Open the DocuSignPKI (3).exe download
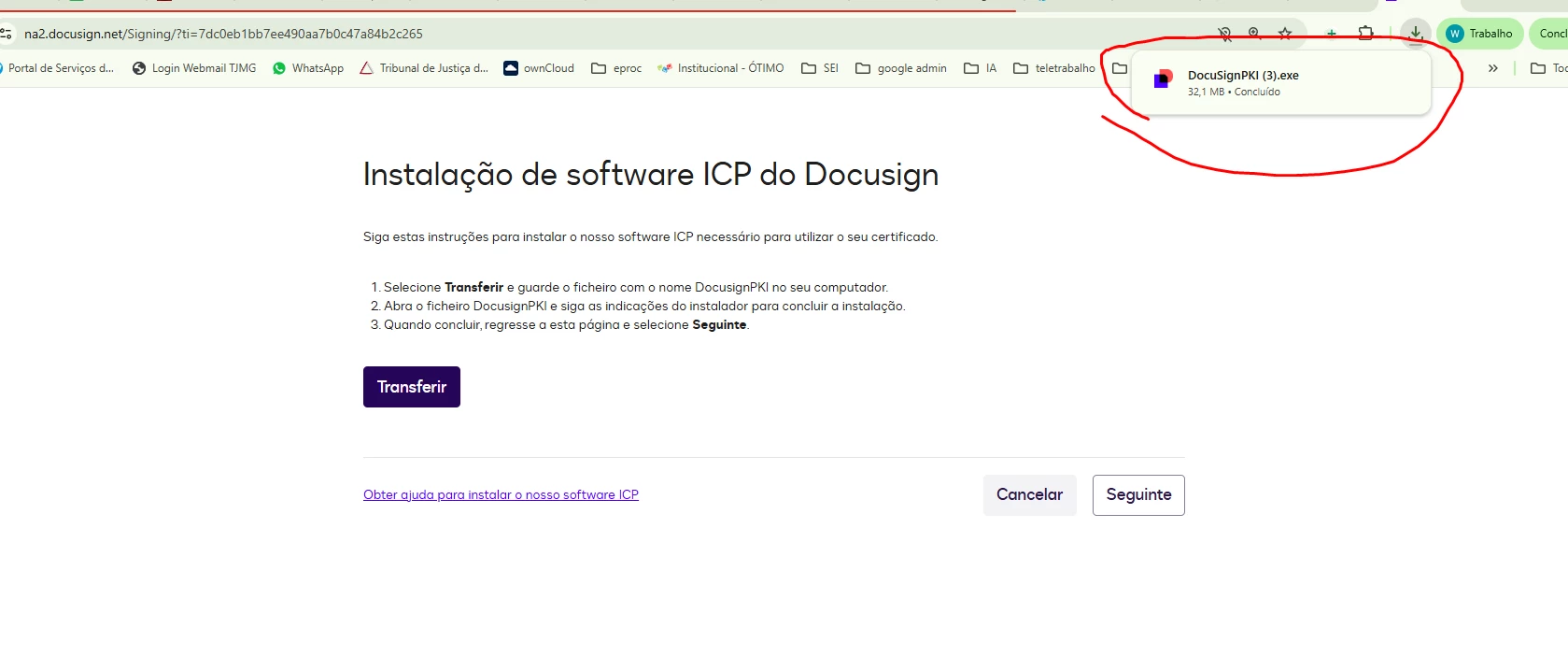The image size is (1568, 657). 1281,83
